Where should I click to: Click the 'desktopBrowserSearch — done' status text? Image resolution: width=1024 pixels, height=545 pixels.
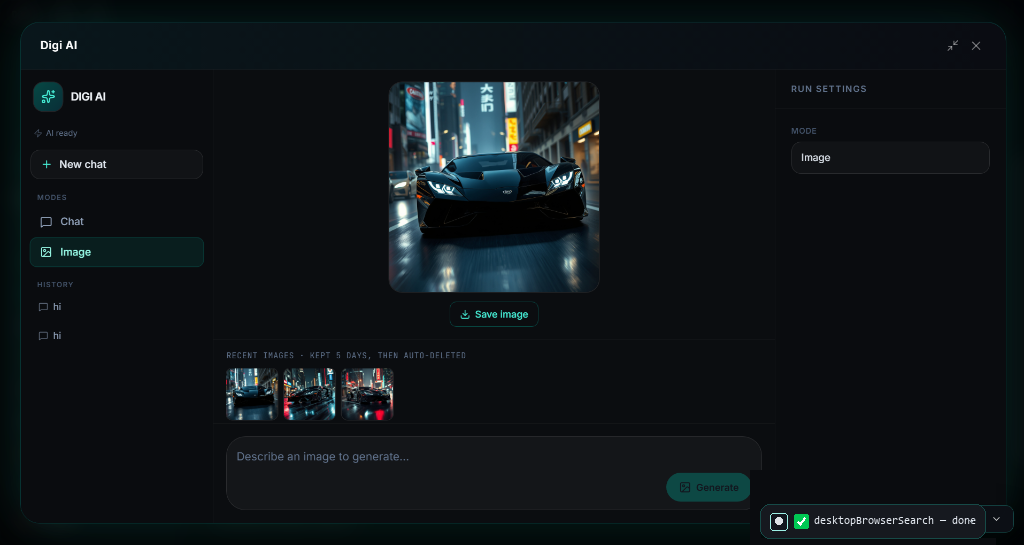pos(895,521)
